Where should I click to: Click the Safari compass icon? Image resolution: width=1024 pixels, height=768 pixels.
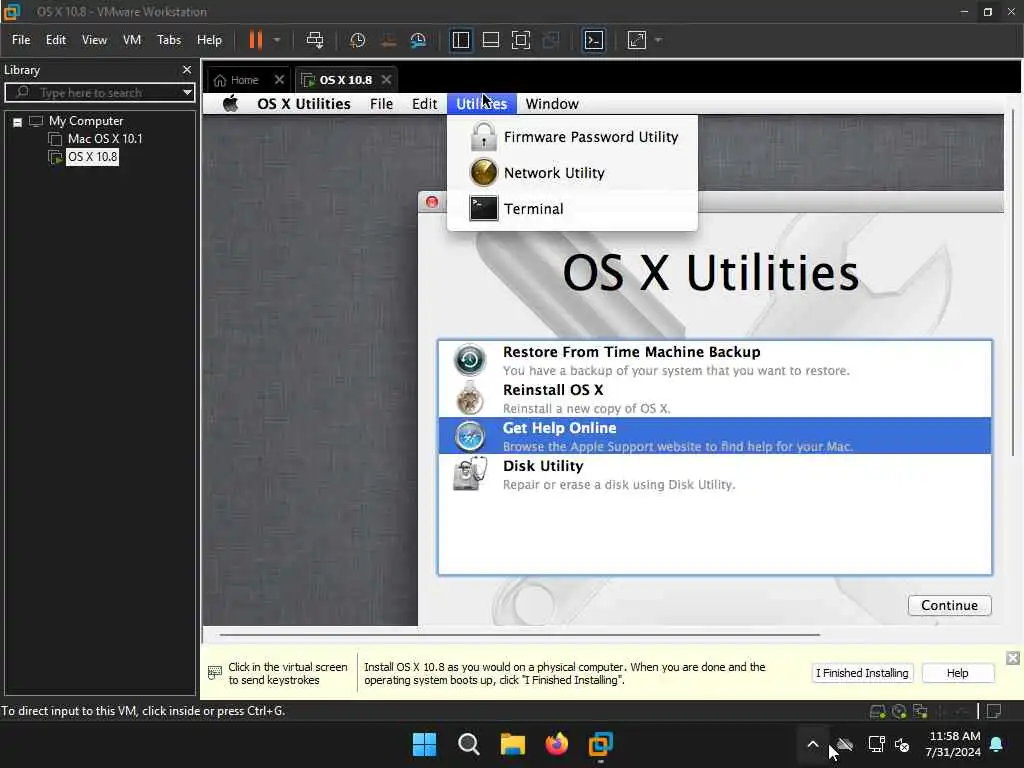tap(470, 436)
